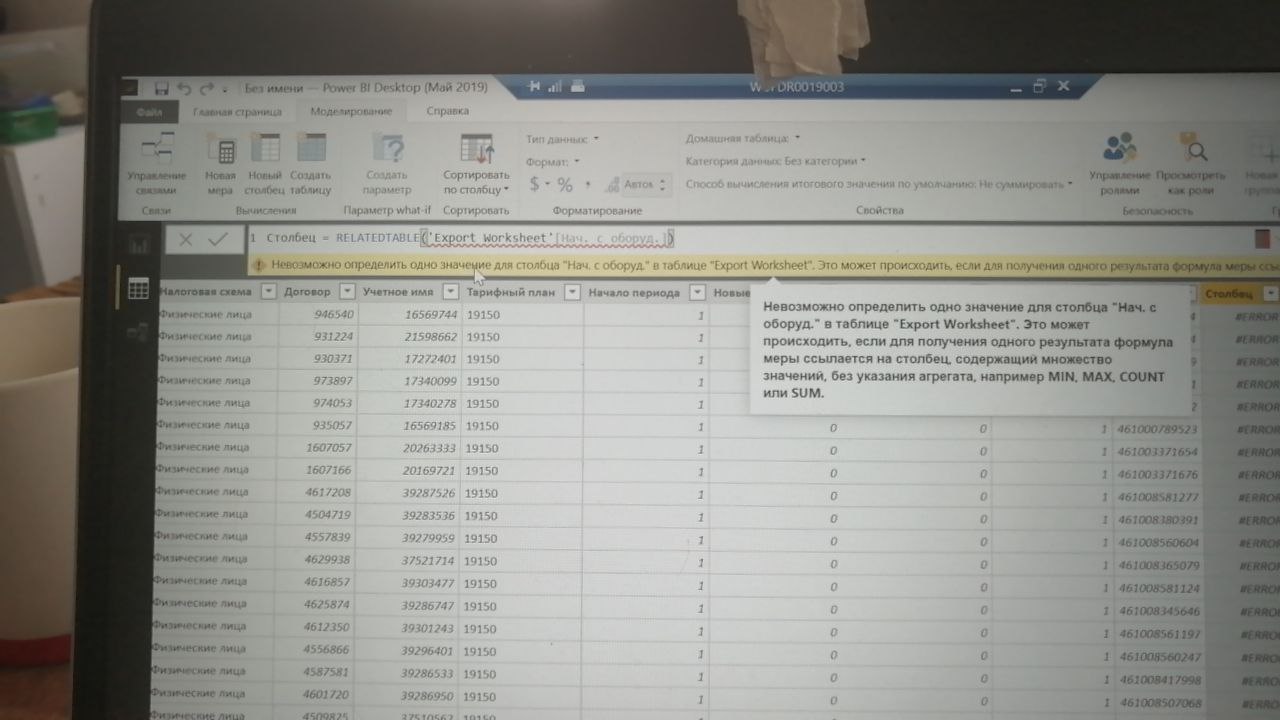The height and width of the screenshot is (720, 1280).
Task: Click the cell with contract 1607057
Action: pos(318,448)
